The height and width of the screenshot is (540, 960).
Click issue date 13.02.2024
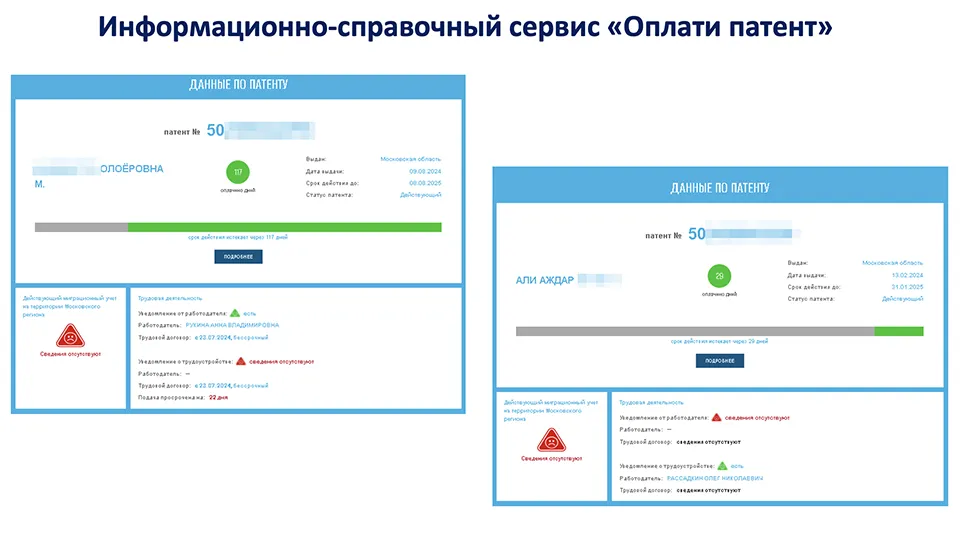[907, 276]
